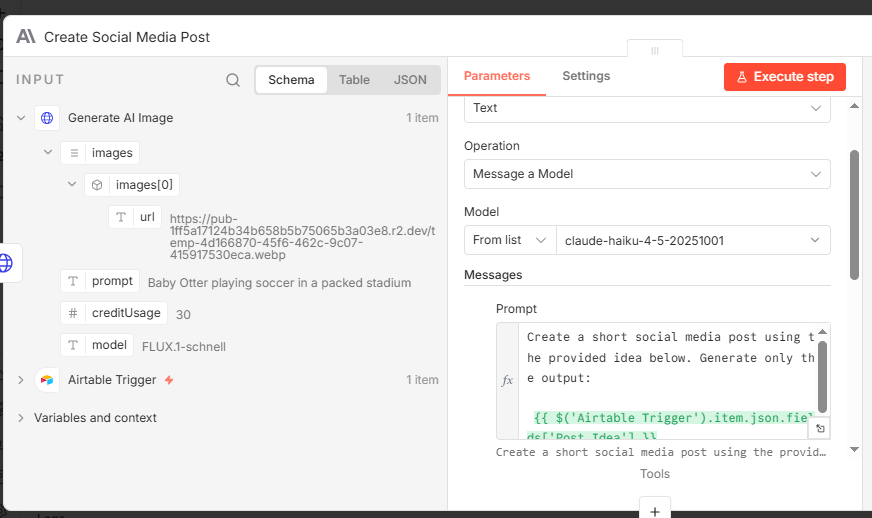
Task: Click the Anthropic logo beside the node title
Action: (26, 37)
